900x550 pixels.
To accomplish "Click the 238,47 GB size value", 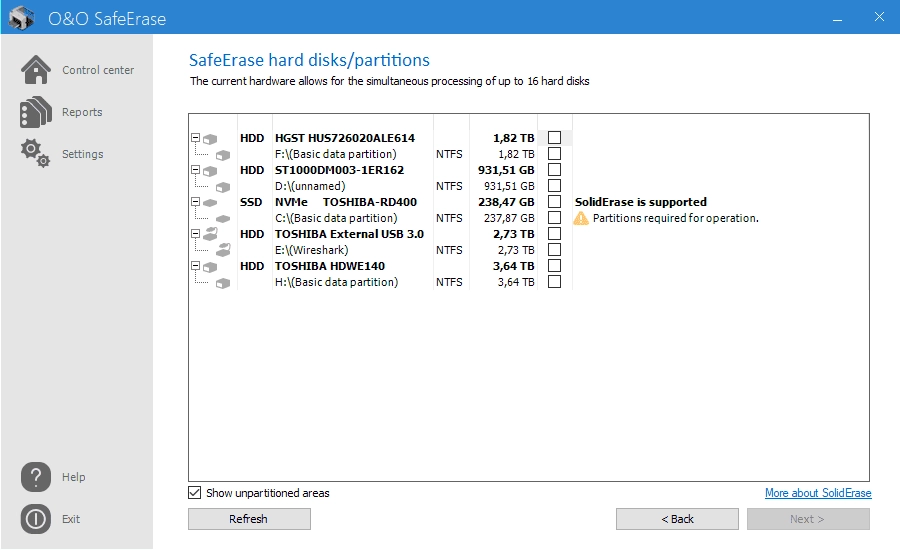I will (x=506, y=202).
